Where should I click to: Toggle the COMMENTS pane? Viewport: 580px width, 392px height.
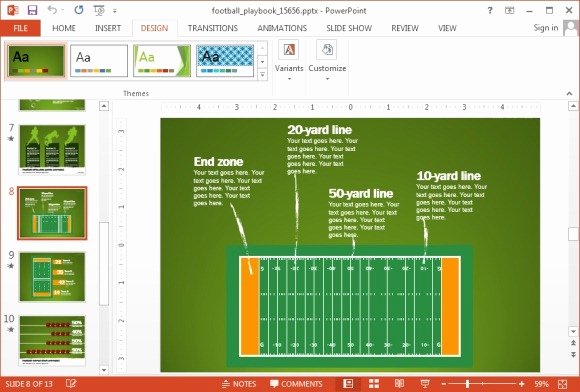pyautogui.click(x=296, y=384)
